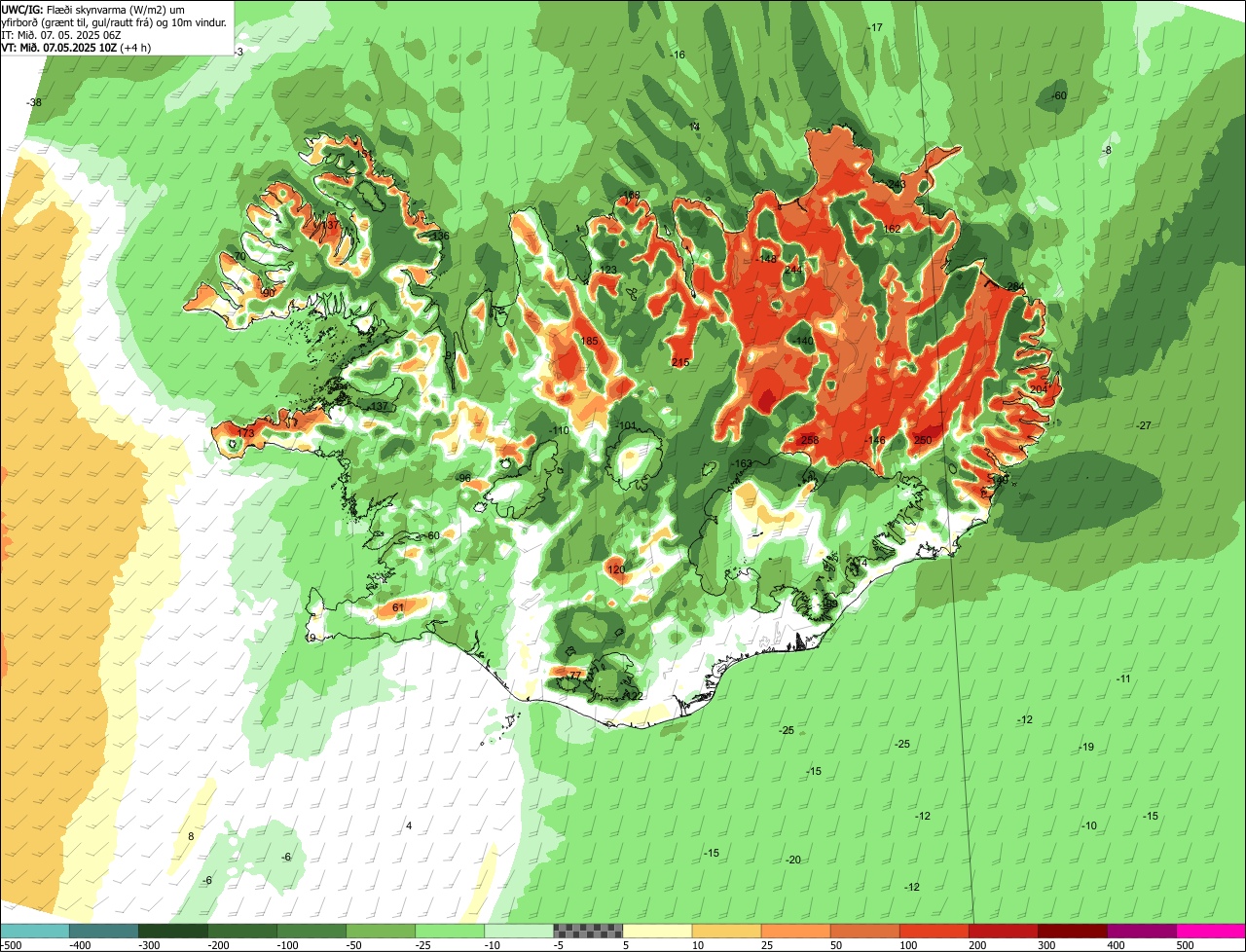The image size is (1246, 952).
Task: Click the '250' flux value on the map
Action: pos(923,440)
